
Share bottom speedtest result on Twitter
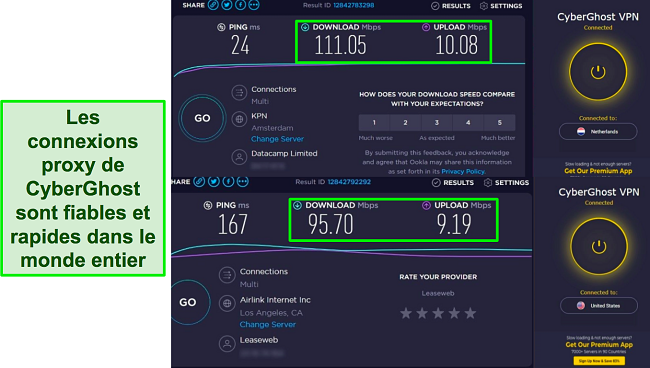pyautogui.click(x=214, y=182)
